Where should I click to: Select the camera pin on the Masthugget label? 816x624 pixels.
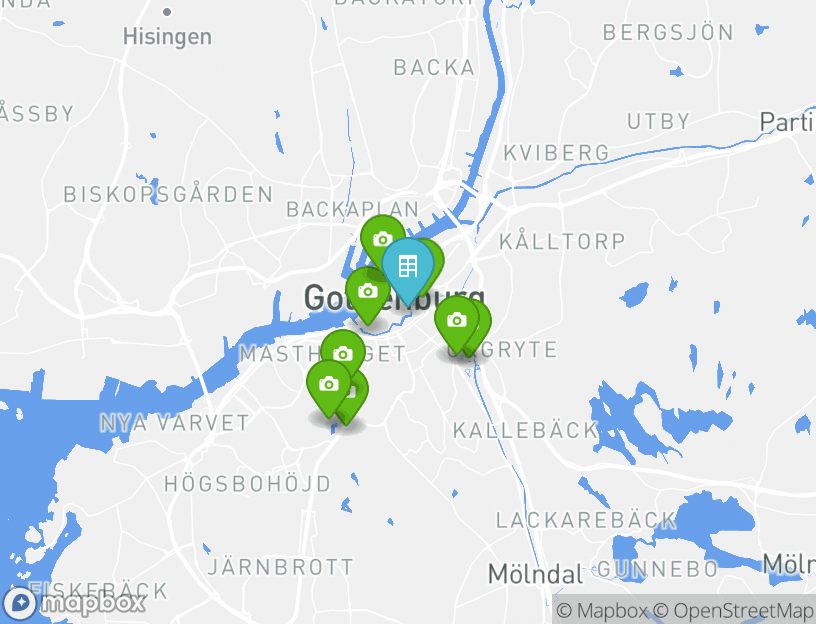click(x=343, y=352)
